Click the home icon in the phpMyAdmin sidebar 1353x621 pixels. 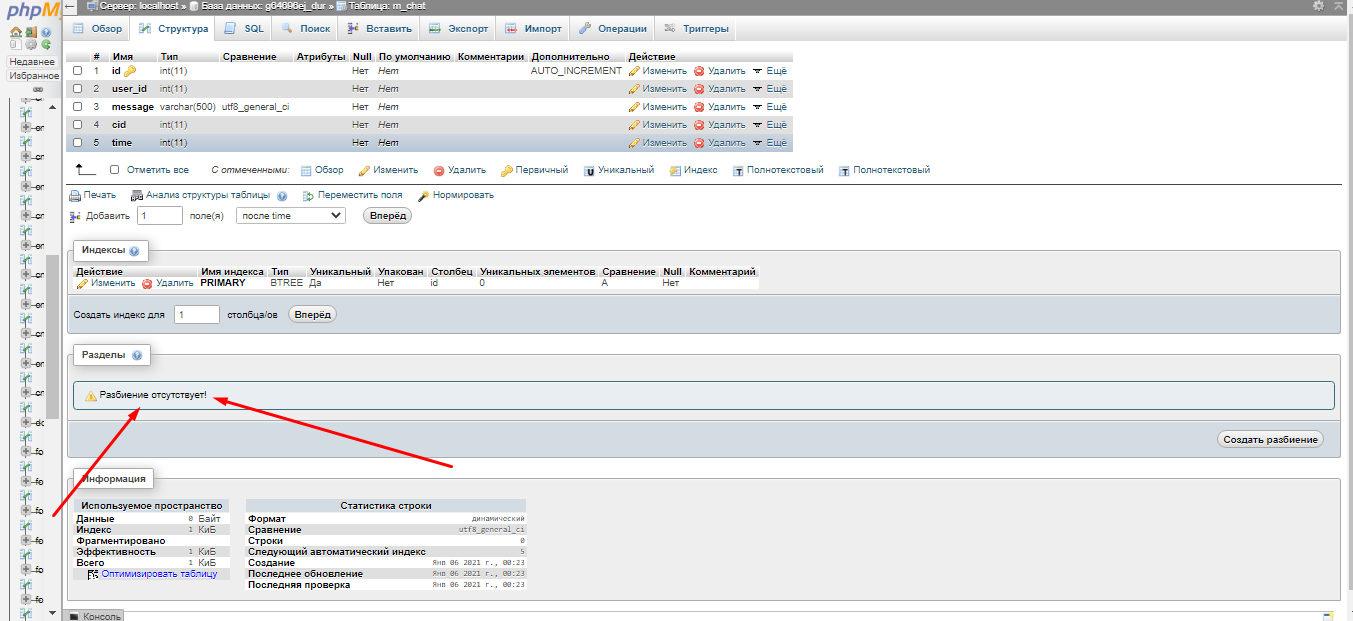(x=15, y=32)
